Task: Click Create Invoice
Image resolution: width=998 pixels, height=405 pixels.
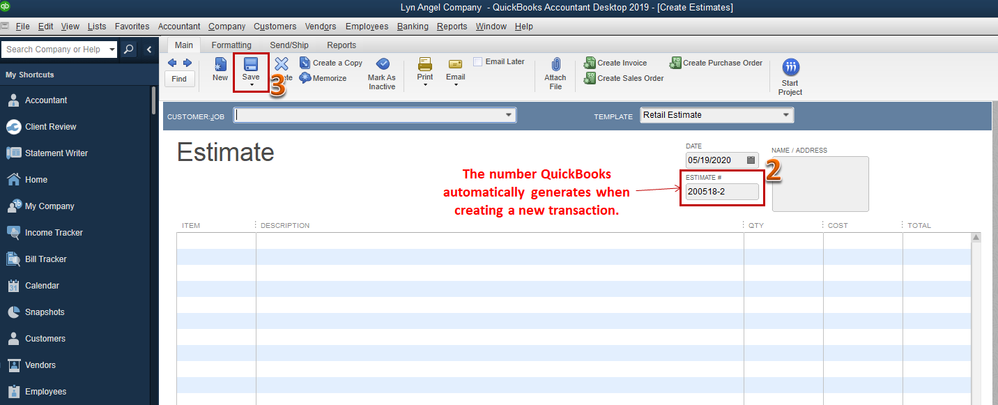Action: [x=615, y=63]
